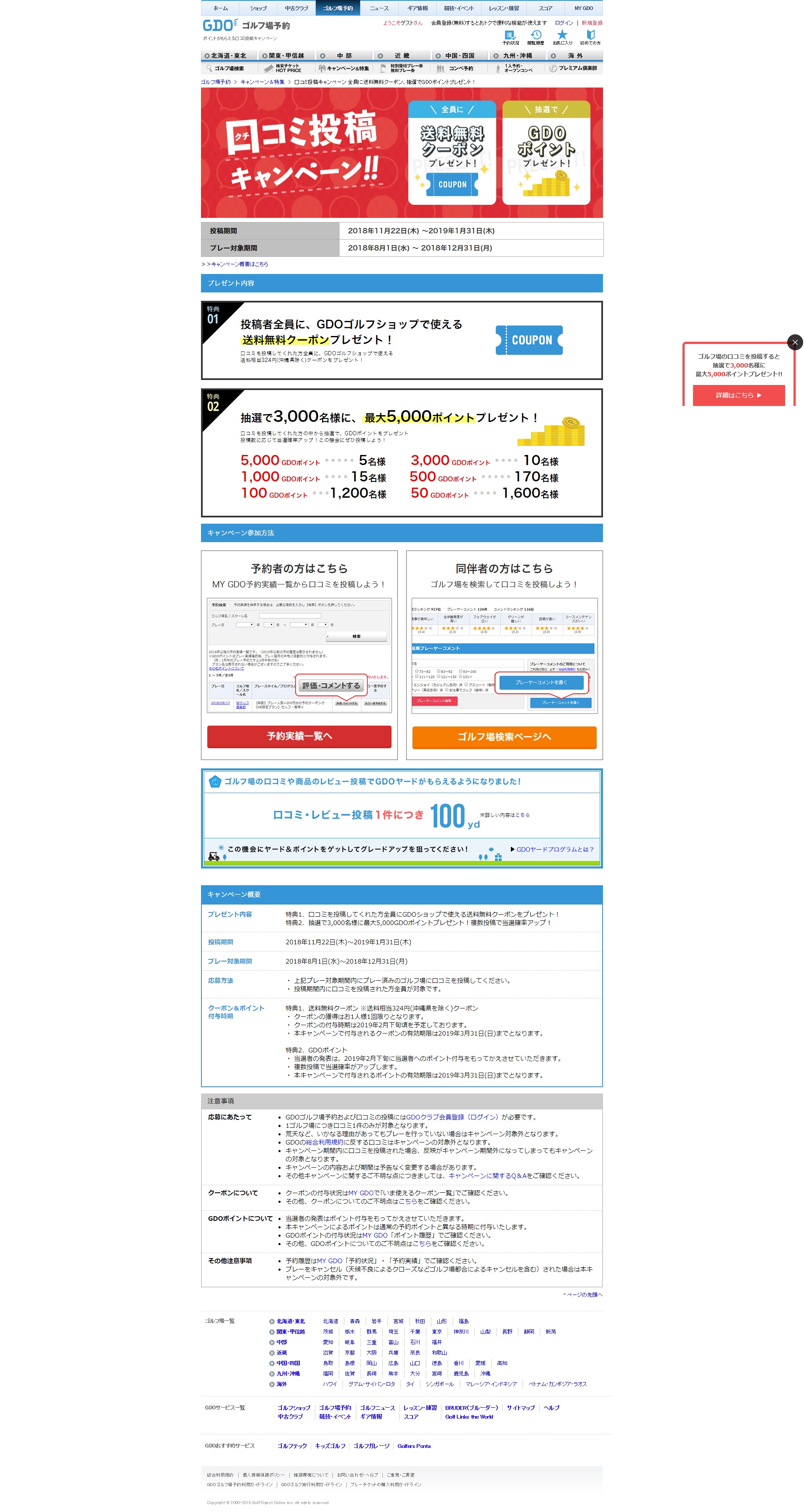Screen dimensions: 804x1512
Task: Open 格安チケット HOT PRICE ticket icon
Action: (269, 69)
